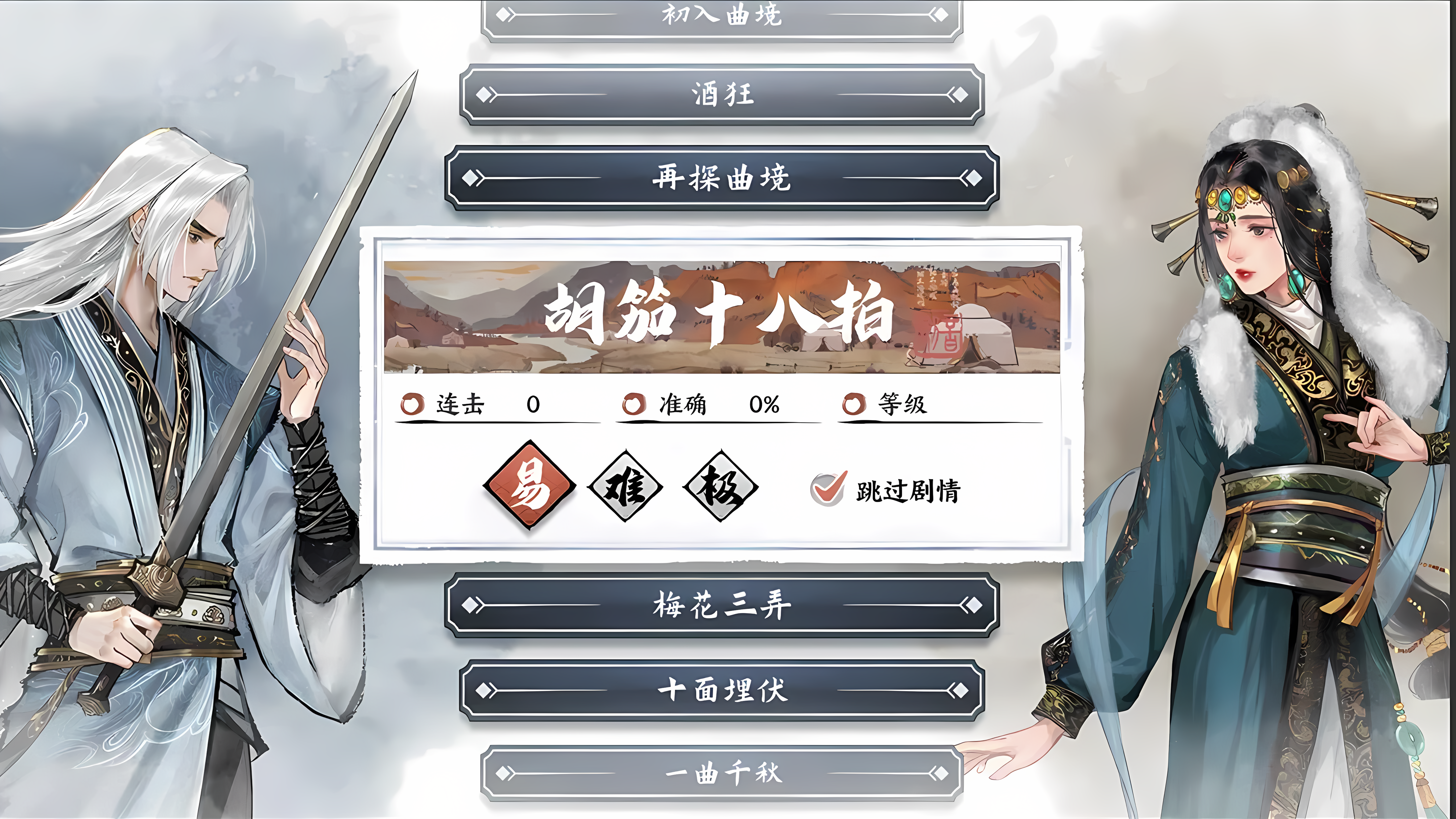Select the 易 easy difficulty diamond
Screen dimensions: 1456x819
point(529,485)
